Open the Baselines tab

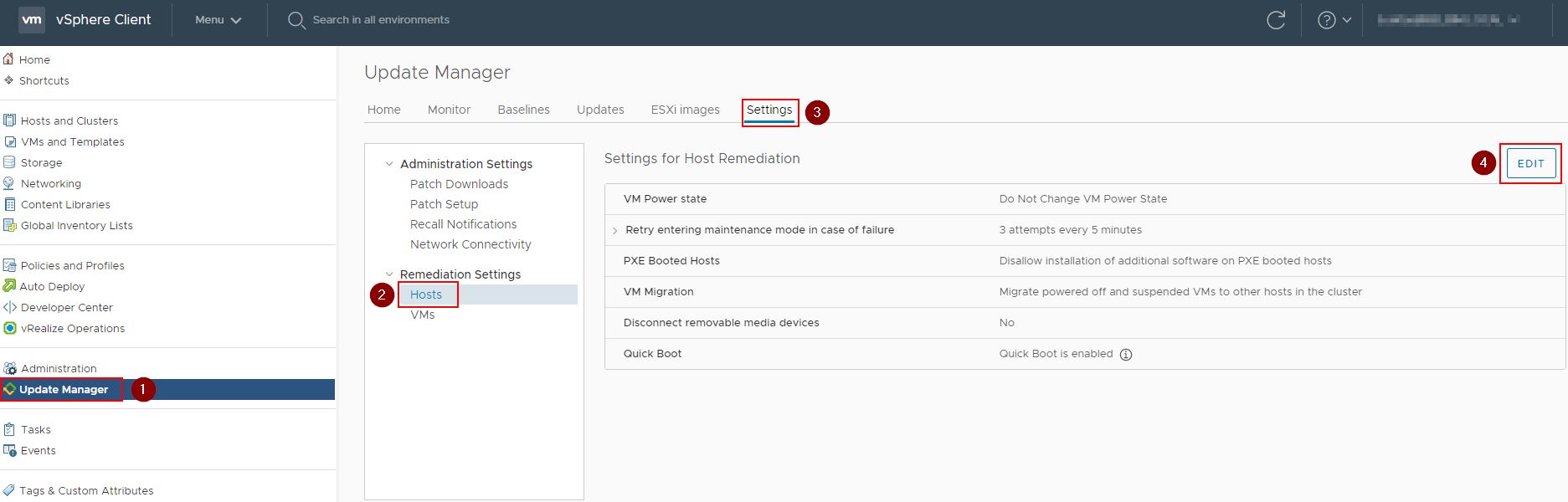(523, 110)
